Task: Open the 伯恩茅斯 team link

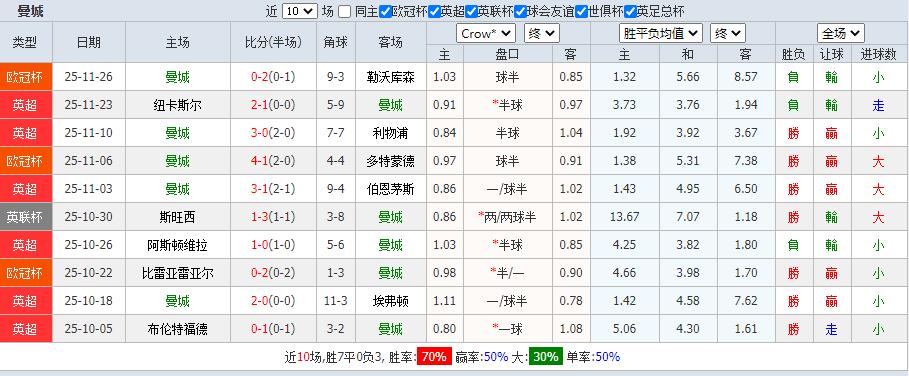Action: (x=391, y=189)
